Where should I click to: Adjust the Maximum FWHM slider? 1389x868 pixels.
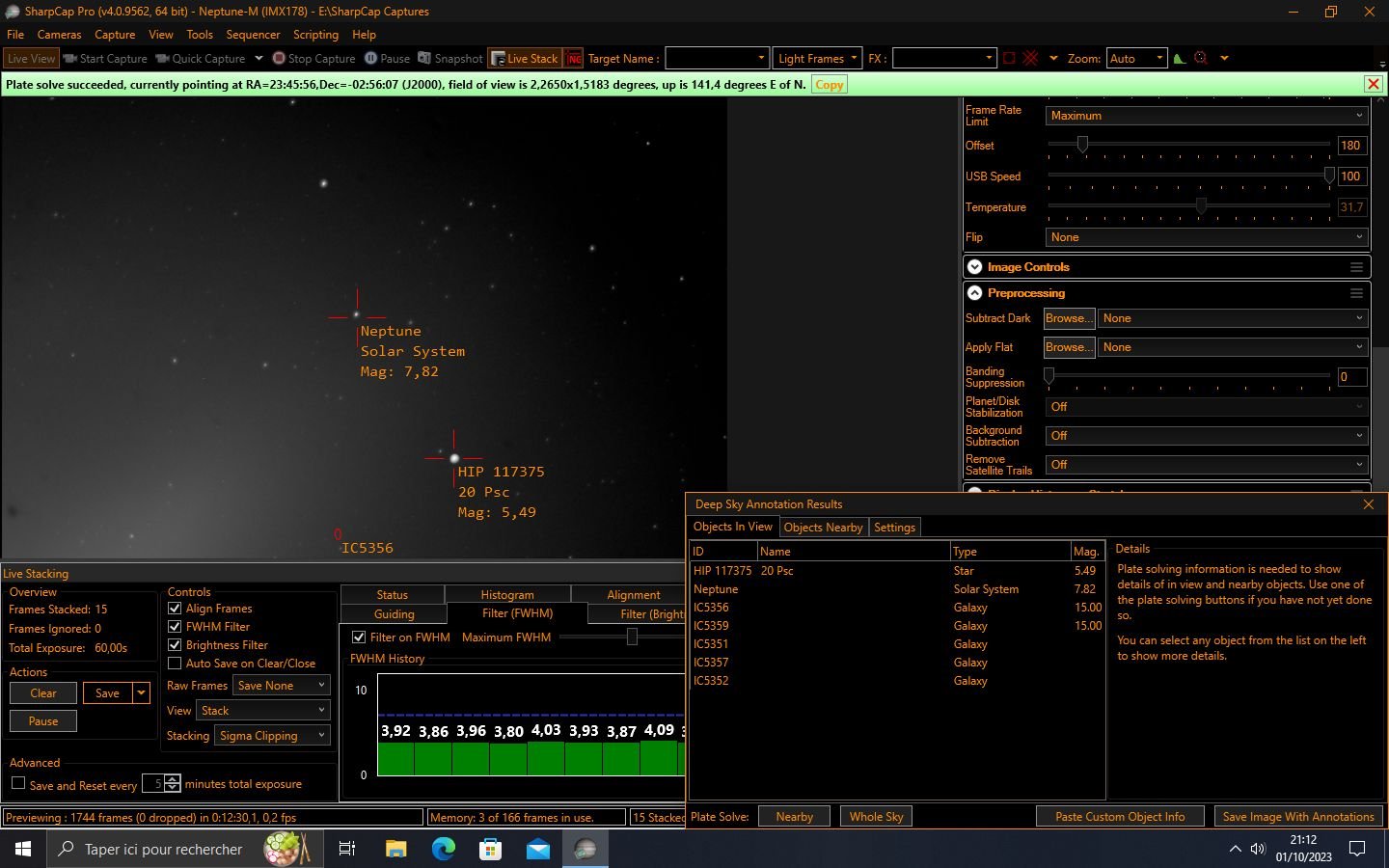[632, 637]
